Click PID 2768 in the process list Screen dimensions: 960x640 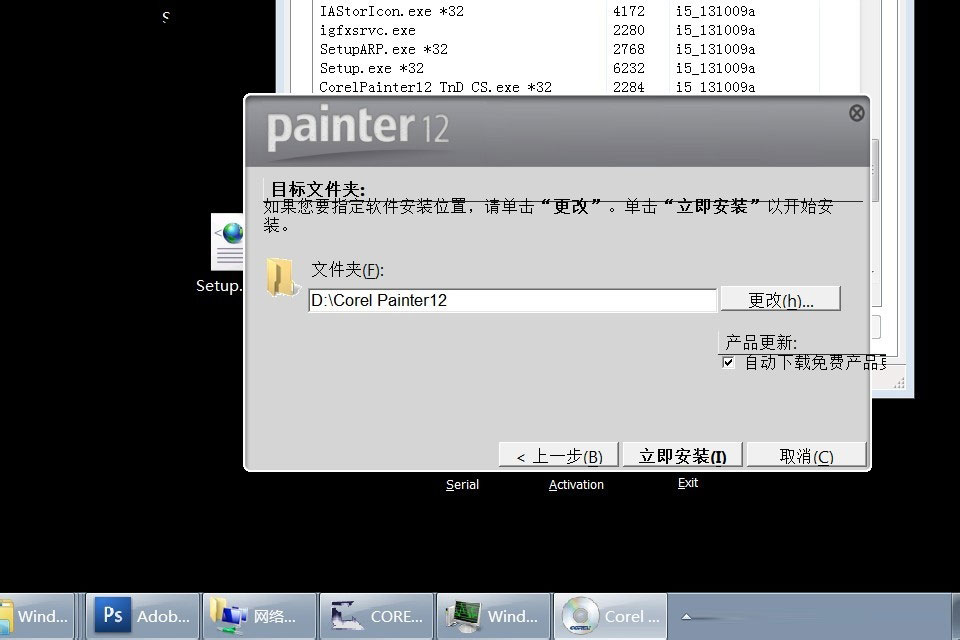coord(629,49)
